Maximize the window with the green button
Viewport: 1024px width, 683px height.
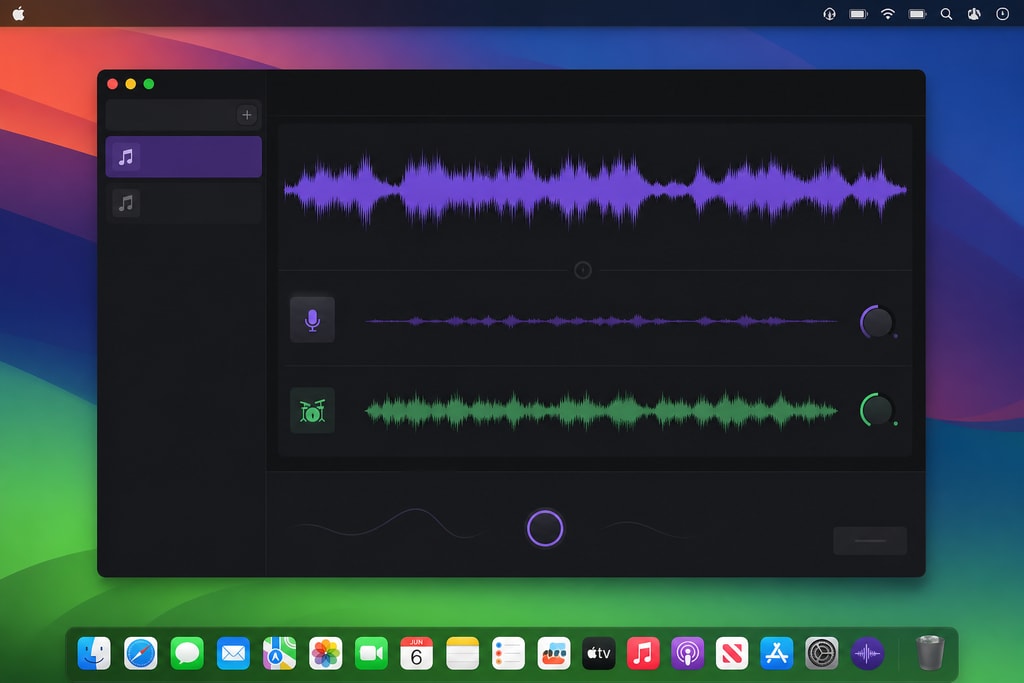pyautogui.click(x=149, y=84)
